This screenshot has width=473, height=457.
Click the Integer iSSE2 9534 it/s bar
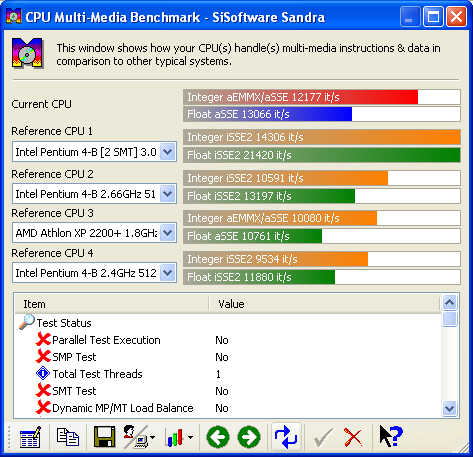point(322,259)
